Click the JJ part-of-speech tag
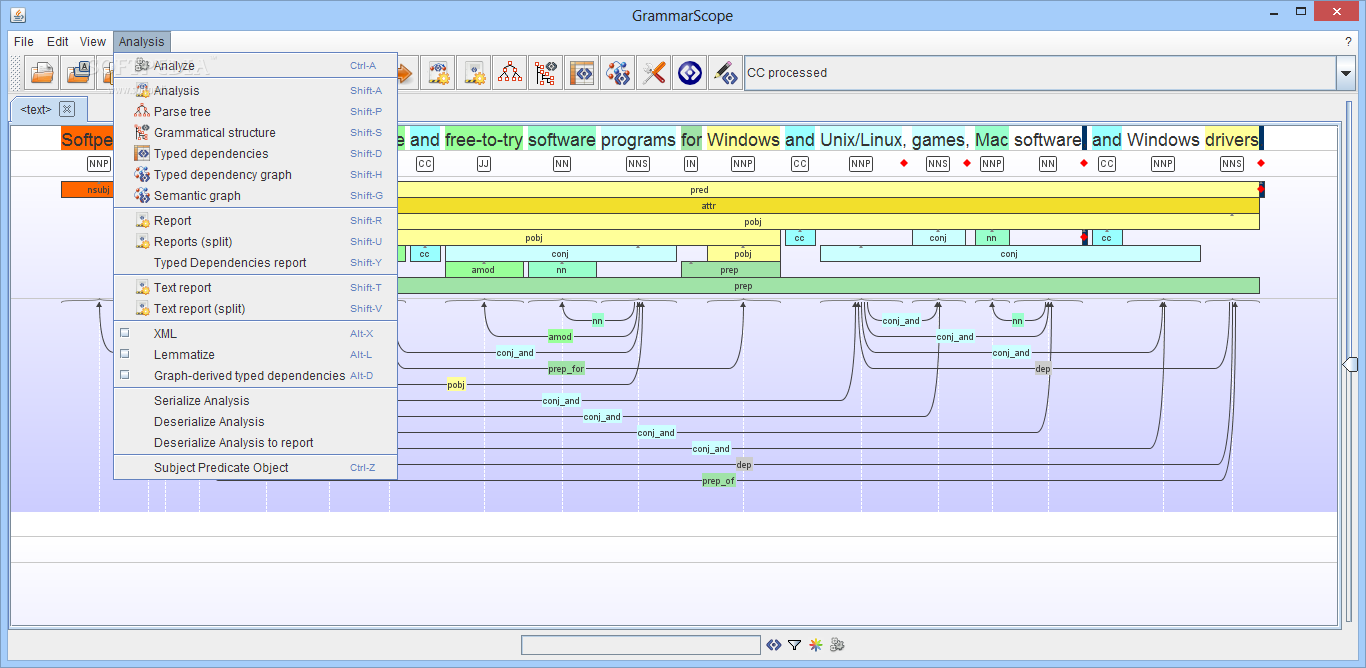The width and height of the screenshot is (1366, 668). 484,164
